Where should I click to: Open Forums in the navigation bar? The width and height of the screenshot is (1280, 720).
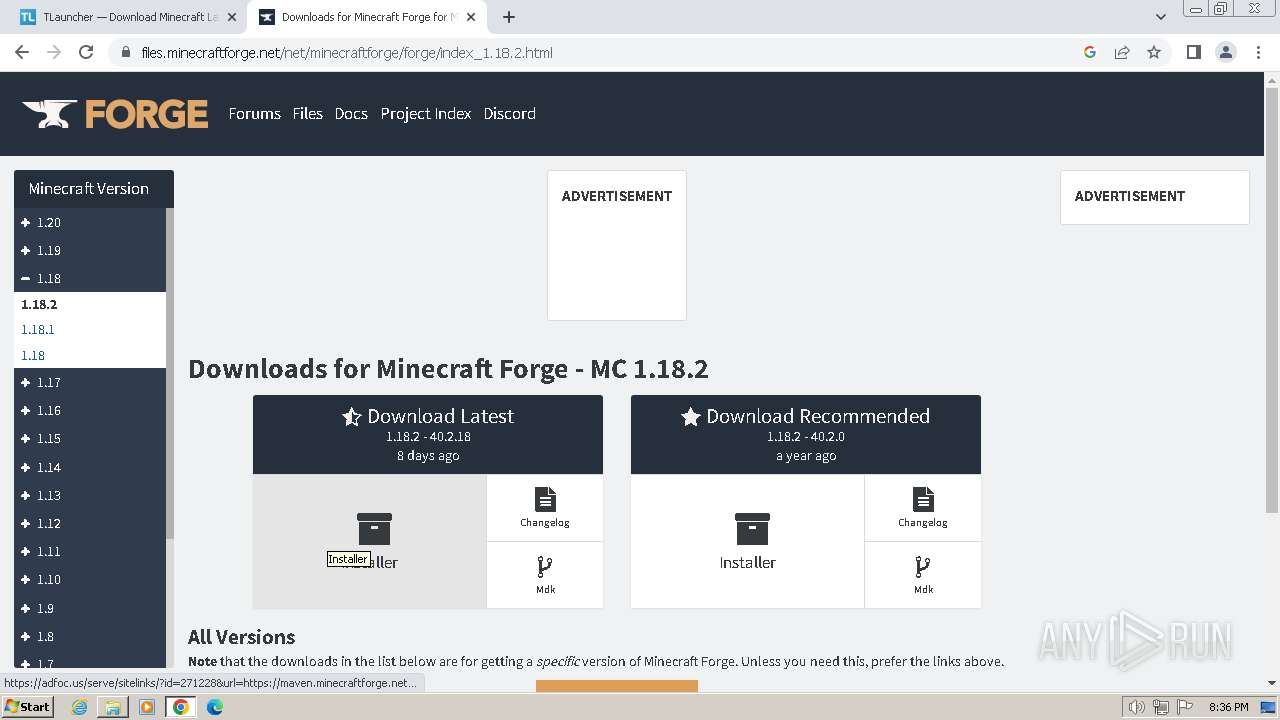coord(254,113)
